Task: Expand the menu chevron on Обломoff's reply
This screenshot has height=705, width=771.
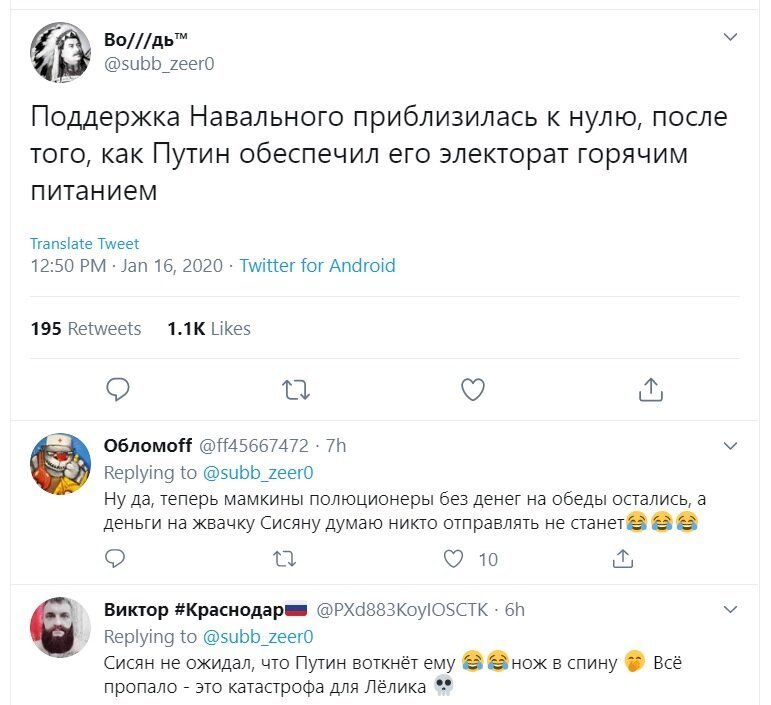Action: (731, 446)
